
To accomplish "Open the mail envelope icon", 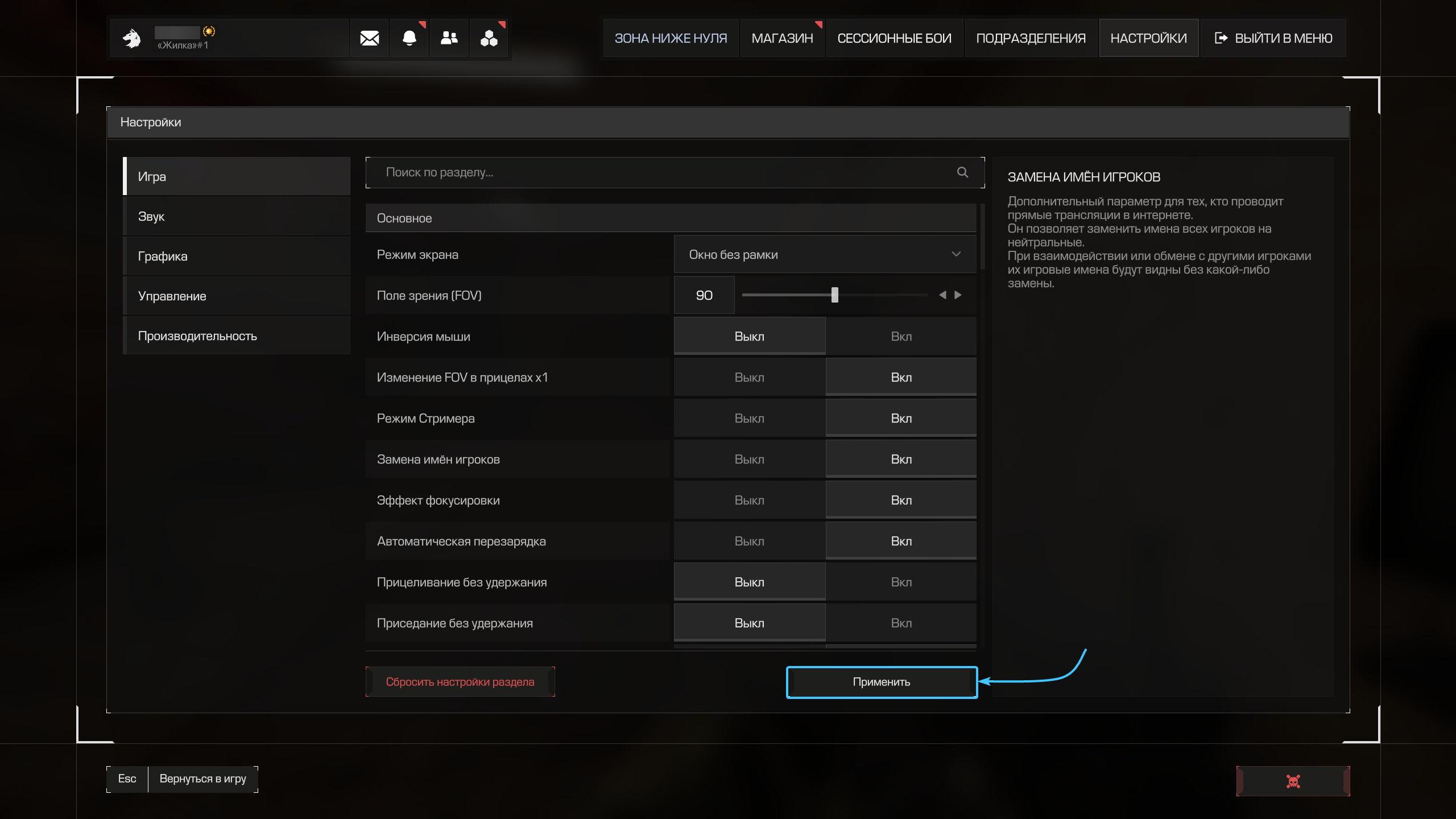I will click(369, 38).
